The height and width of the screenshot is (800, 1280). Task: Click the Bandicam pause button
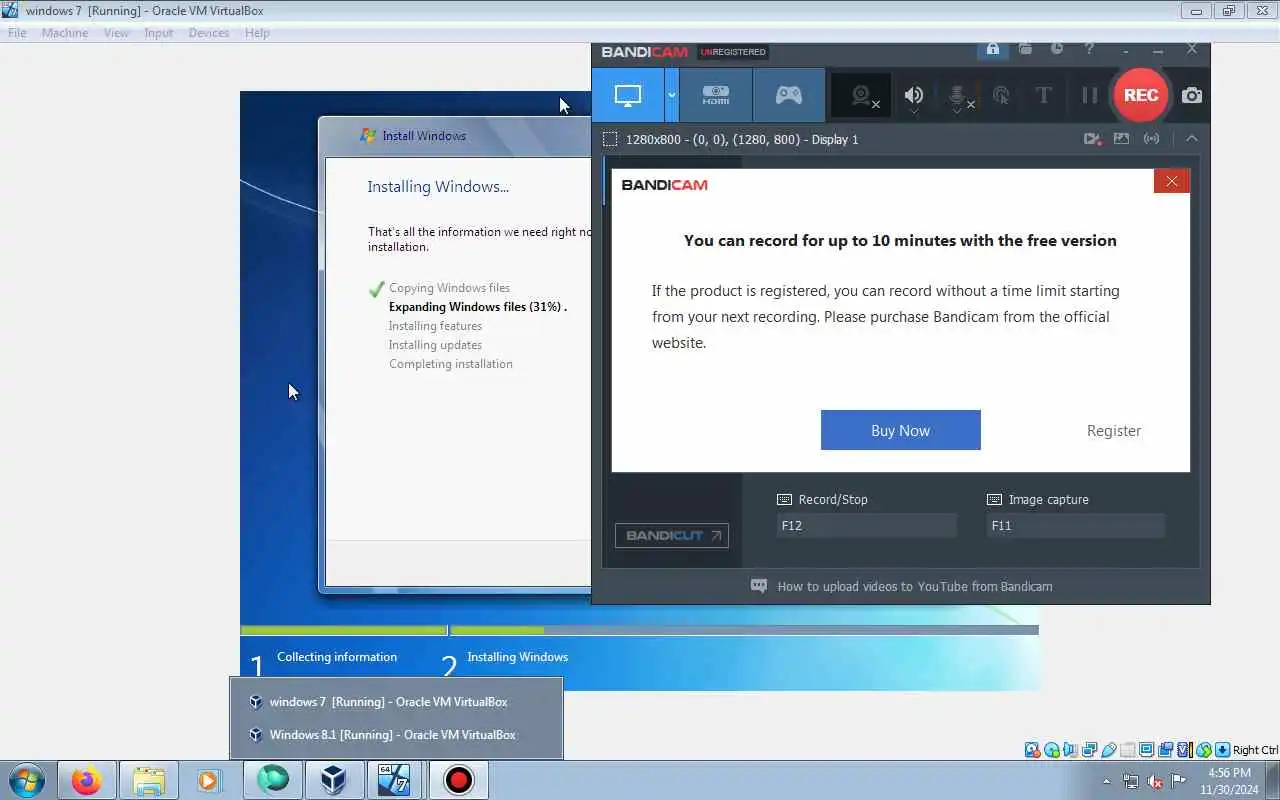pos(1089,95)
